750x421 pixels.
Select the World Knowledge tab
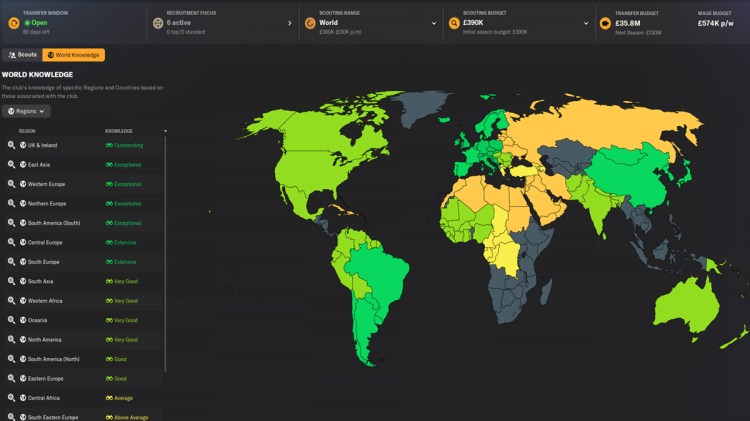[74, 55]
